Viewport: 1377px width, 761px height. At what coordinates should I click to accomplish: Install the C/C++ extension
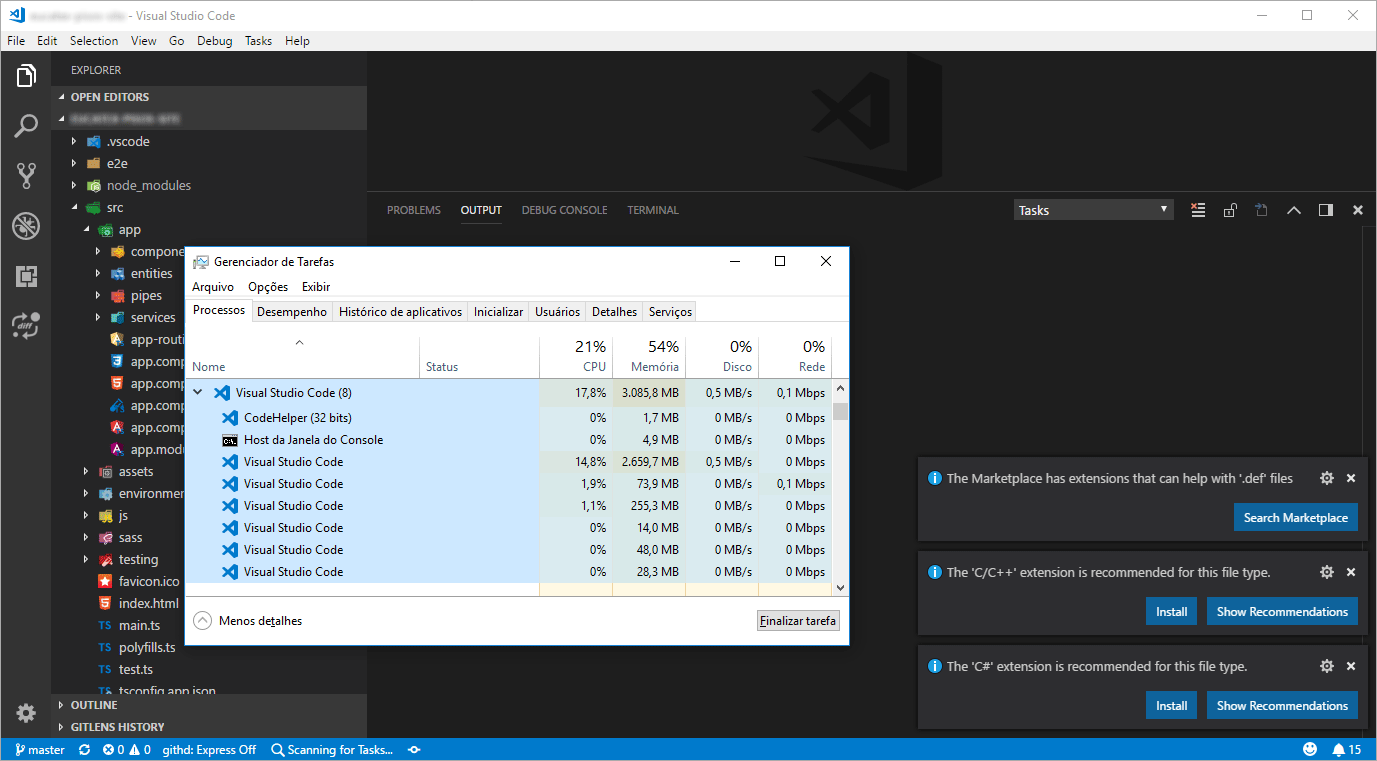tap(1171, 611)
